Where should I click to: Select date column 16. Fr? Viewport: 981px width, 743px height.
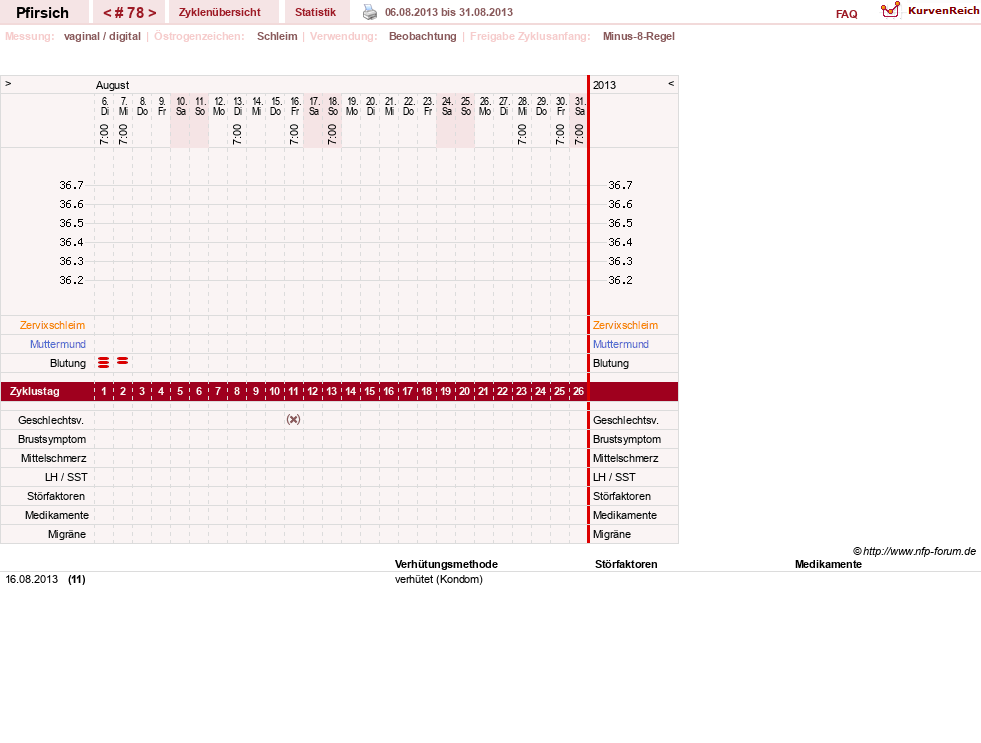295,106
